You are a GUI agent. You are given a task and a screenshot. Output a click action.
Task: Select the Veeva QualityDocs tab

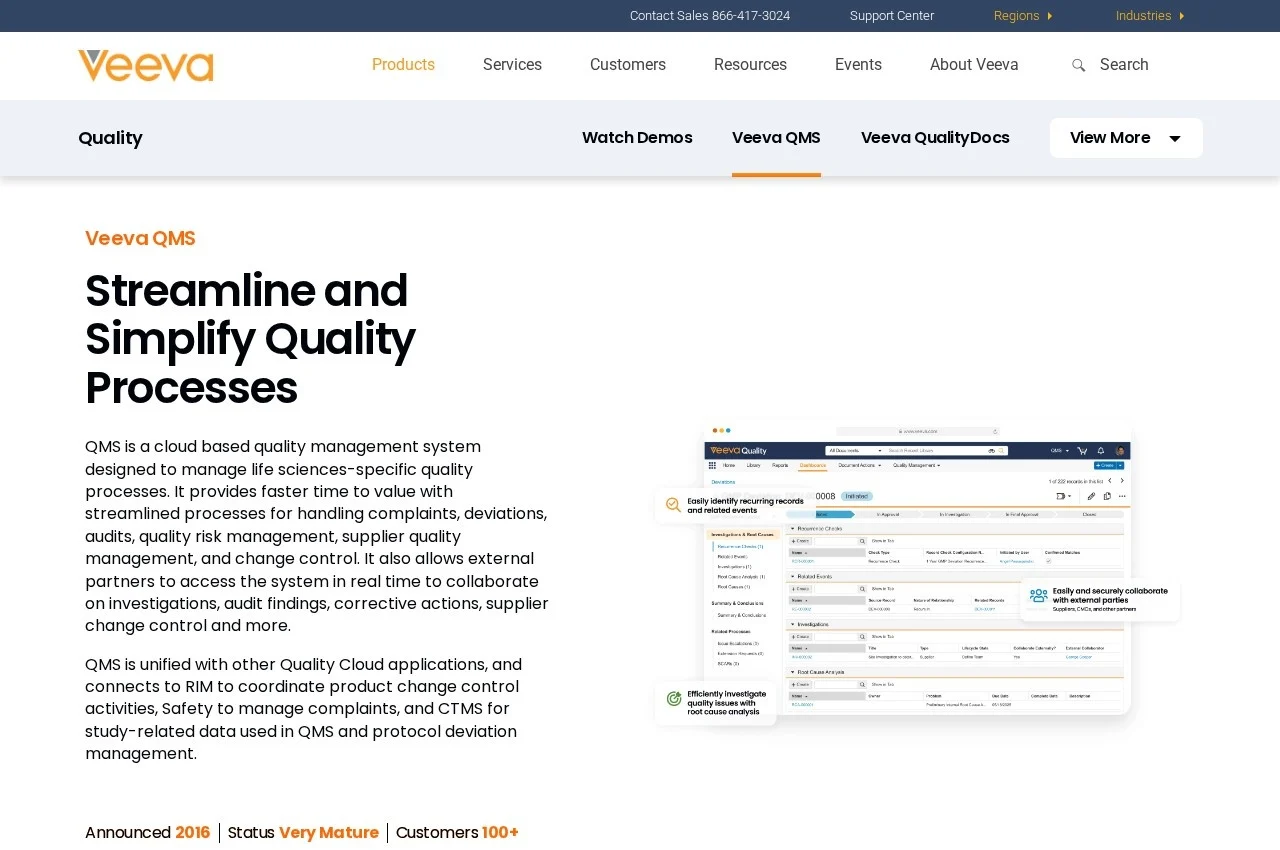pyautogui.click(x=935, y=138)
